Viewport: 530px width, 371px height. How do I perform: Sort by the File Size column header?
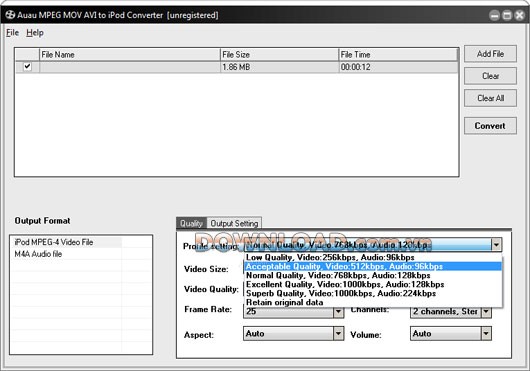279,55
